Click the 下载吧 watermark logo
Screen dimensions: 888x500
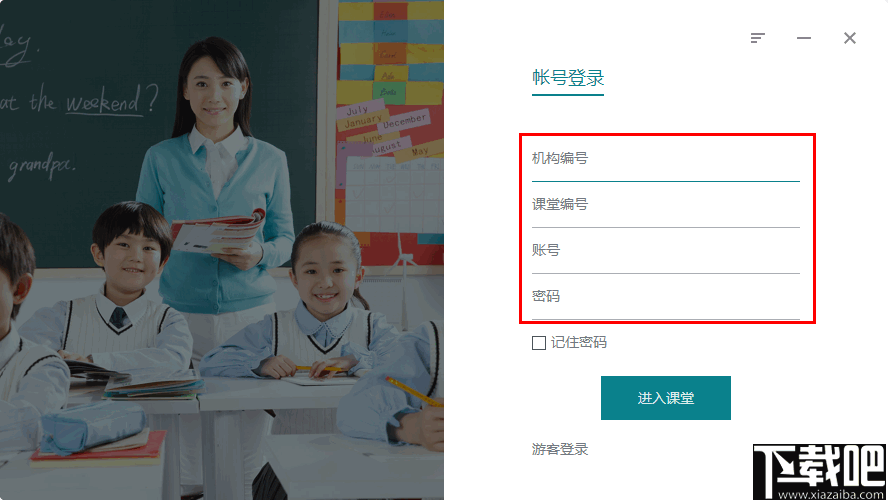[x=819, y=466]
